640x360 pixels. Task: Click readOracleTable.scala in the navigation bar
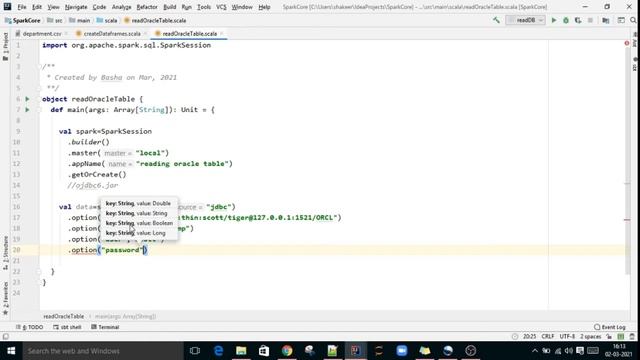coord(155,20)
